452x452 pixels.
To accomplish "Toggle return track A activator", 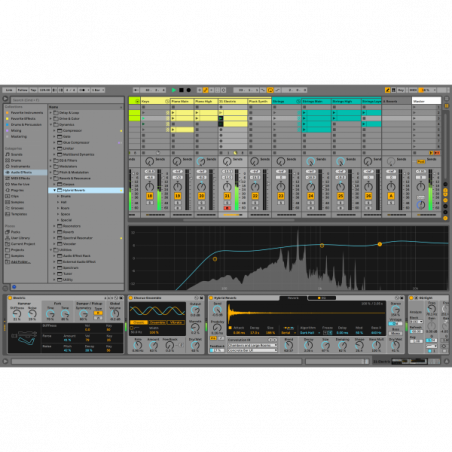I will [391, 196].
